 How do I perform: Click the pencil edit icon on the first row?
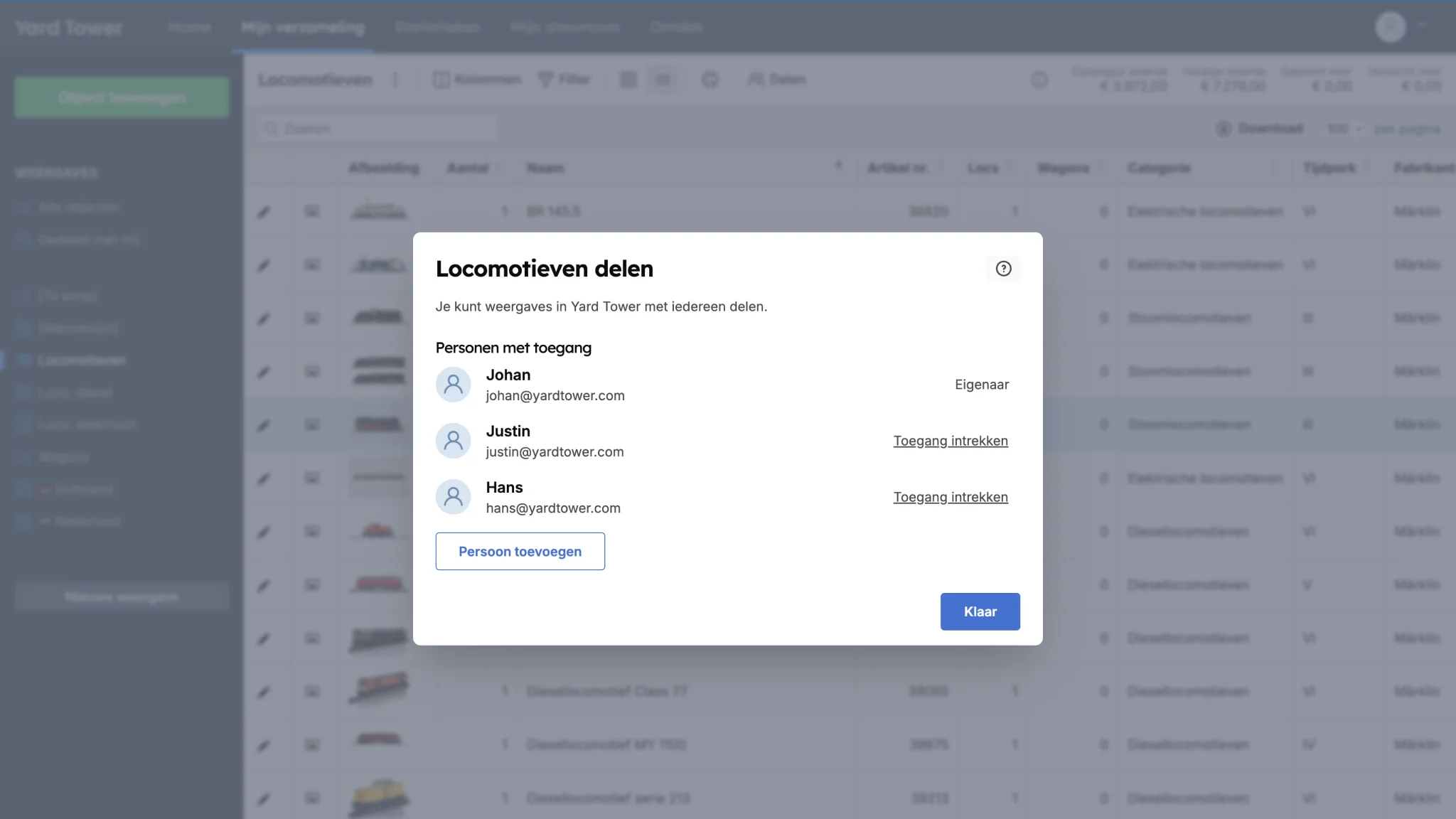click(264, 212)
